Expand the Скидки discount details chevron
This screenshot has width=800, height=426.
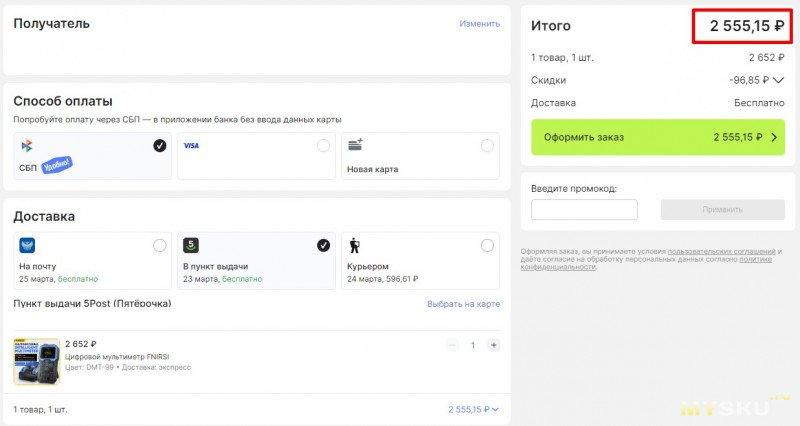point(780,80)
